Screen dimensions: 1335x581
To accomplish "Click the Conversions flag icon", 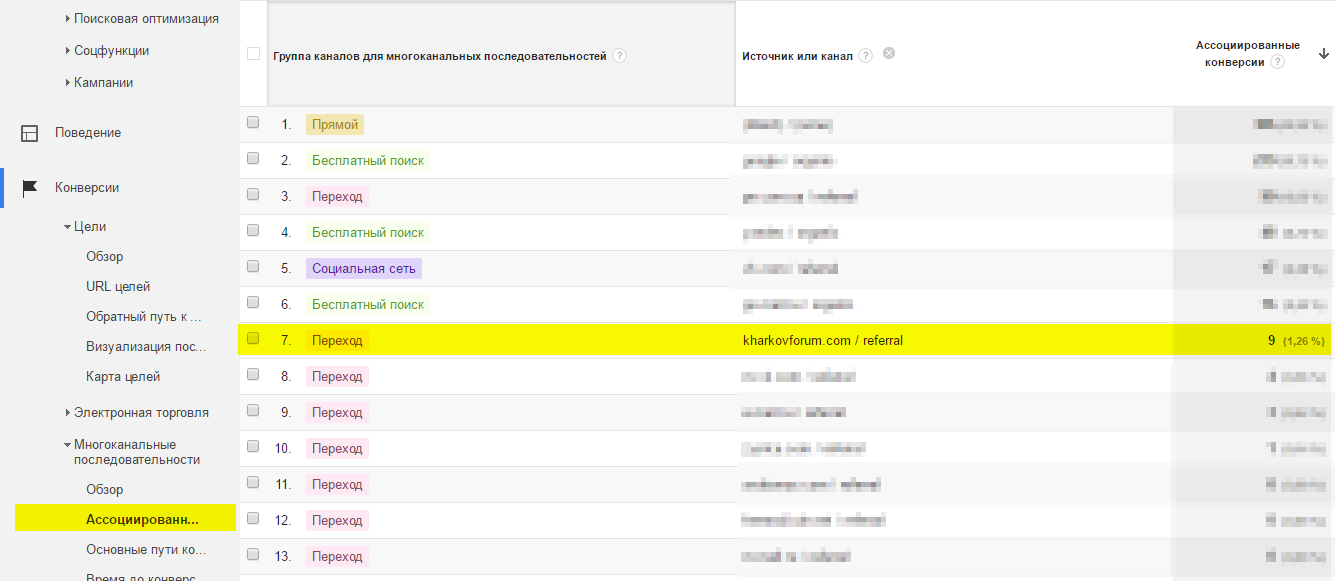I will [x=30, y=188].
